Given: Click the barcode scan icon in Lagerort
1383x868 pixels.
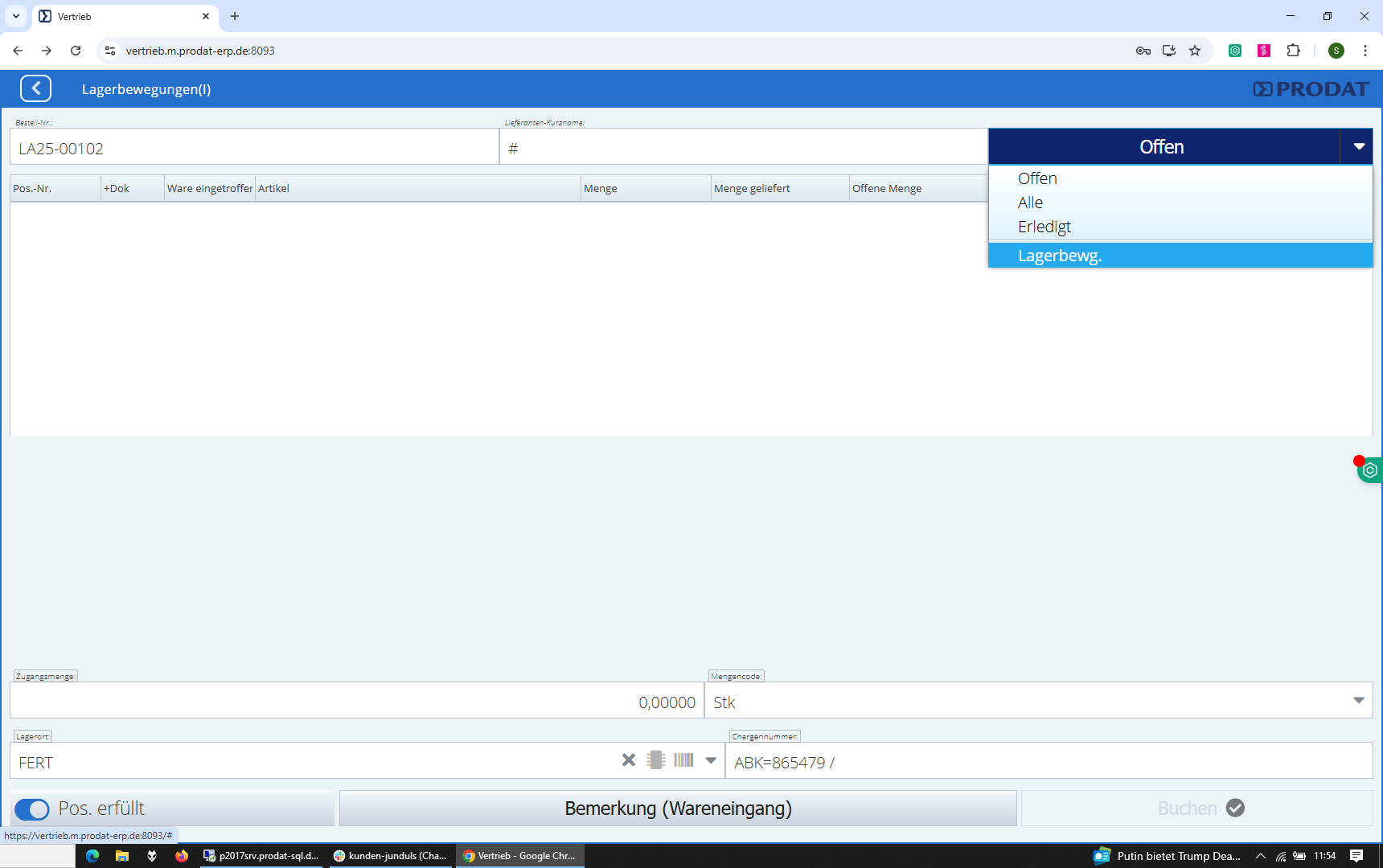Looking at the screenshot, I should [683, 760].
